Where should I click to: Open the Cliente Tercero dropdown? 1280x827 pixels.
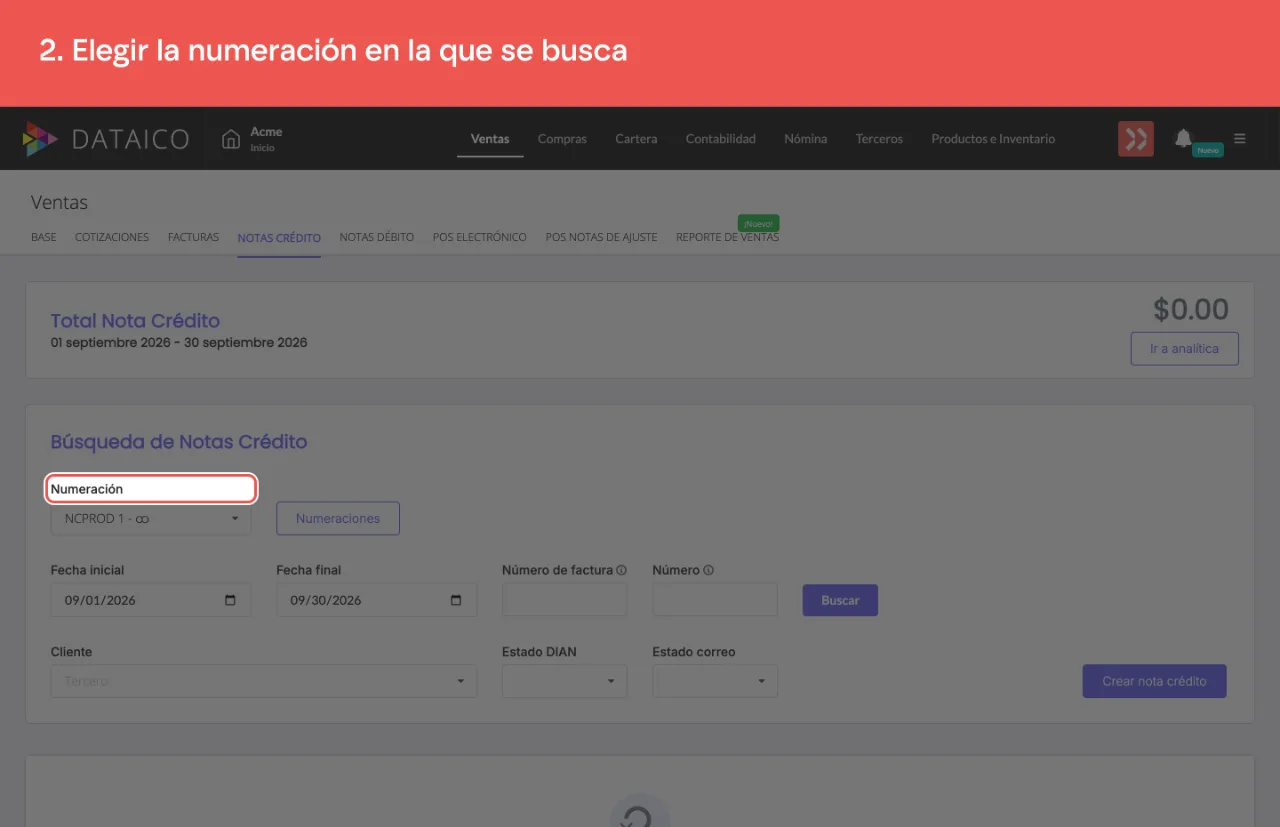(264, 681)
